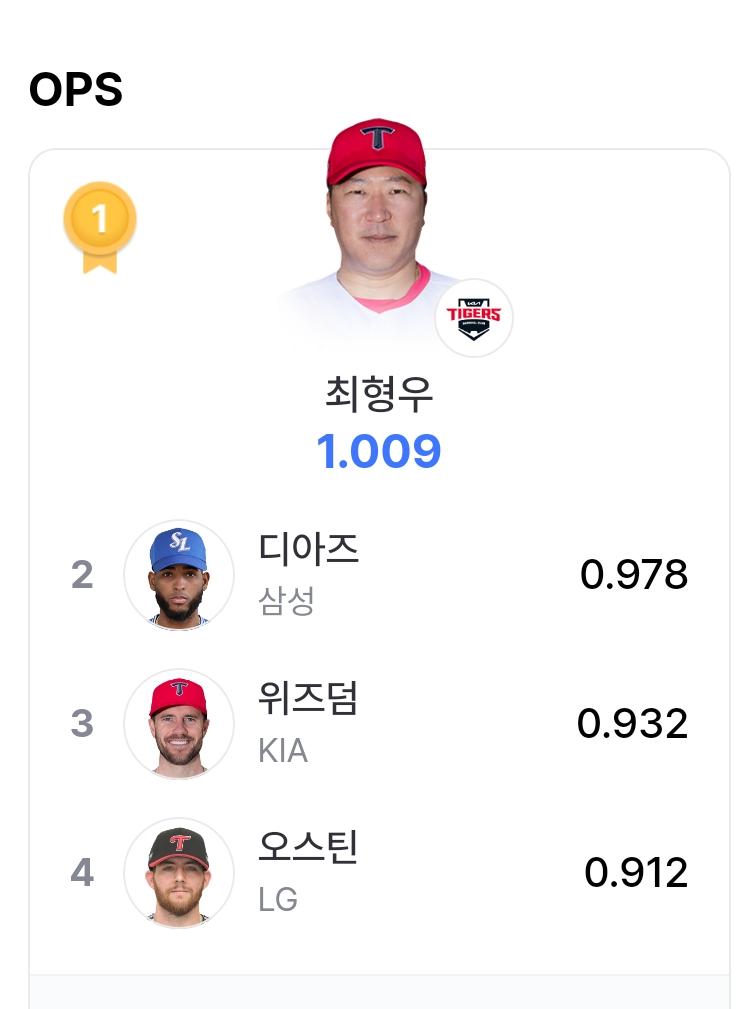
Task: Click the 삼성 team label
Action: [286, 601]
